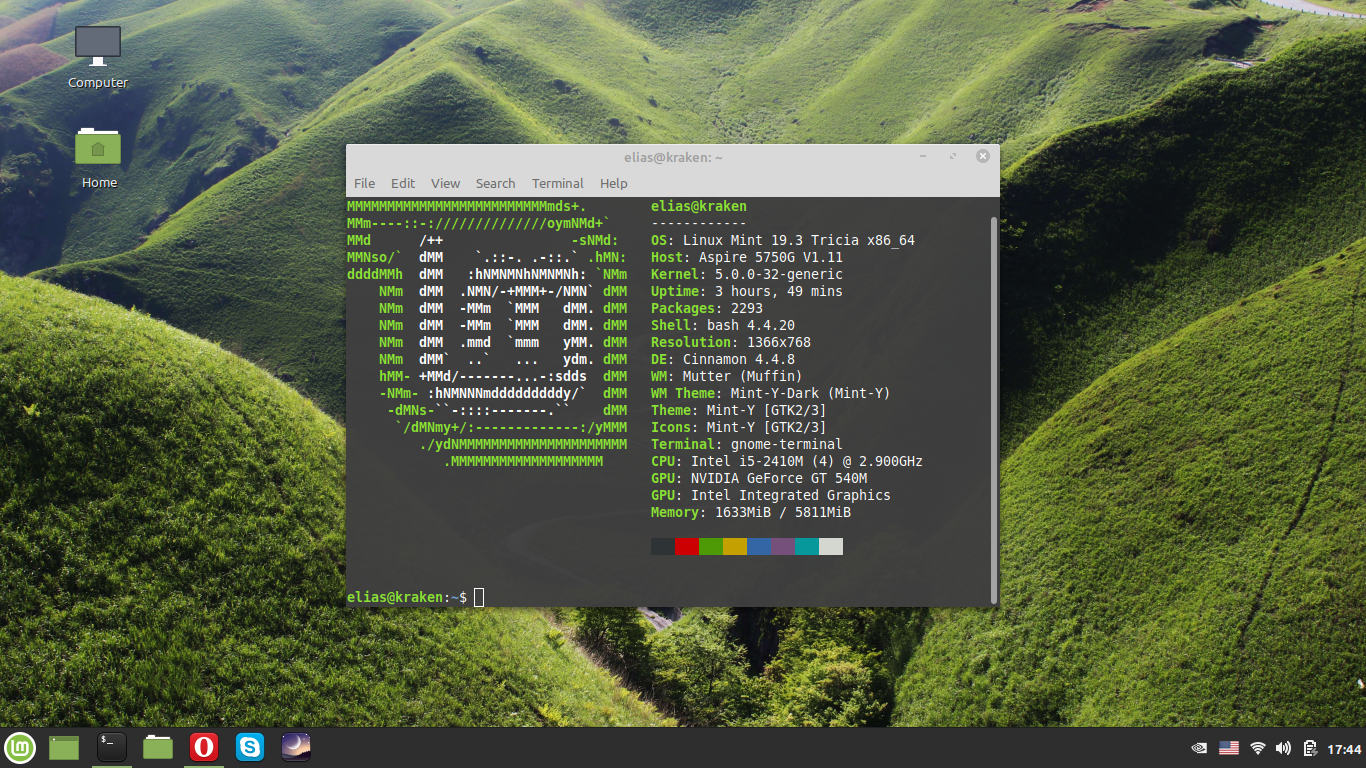Open the Terminal menu in menu bar
Viewport: 1366px width, 768px height.
[558, 183]
